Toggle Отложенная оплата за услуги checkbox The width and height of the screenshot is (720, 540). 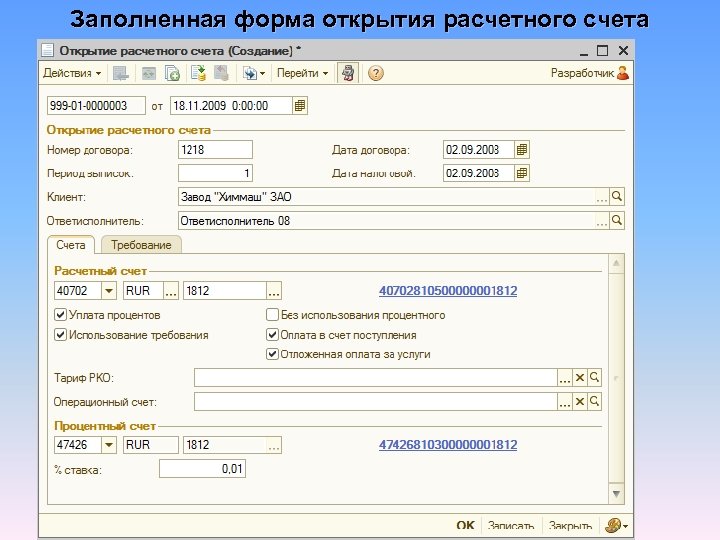point(272,354)
